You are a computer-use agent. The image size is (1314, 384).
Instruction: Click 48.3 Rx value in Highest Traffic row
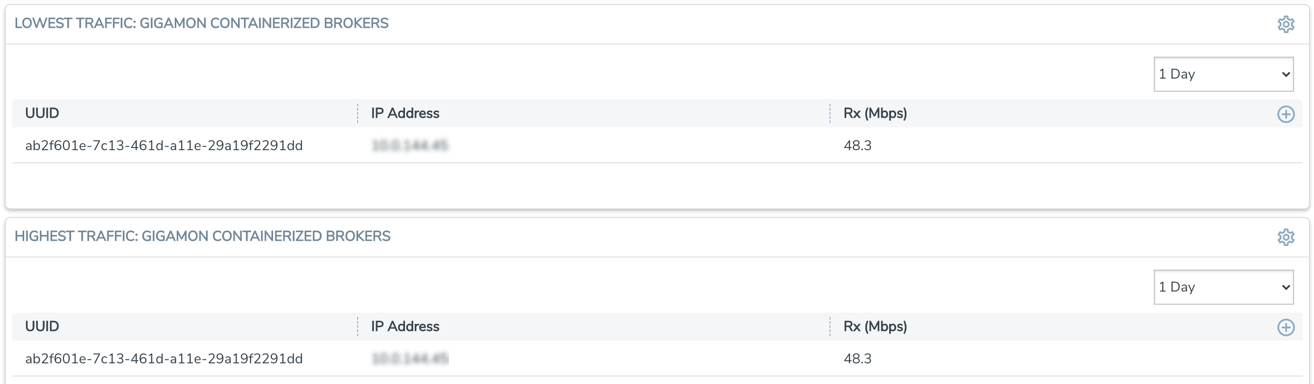pos(858,359)
